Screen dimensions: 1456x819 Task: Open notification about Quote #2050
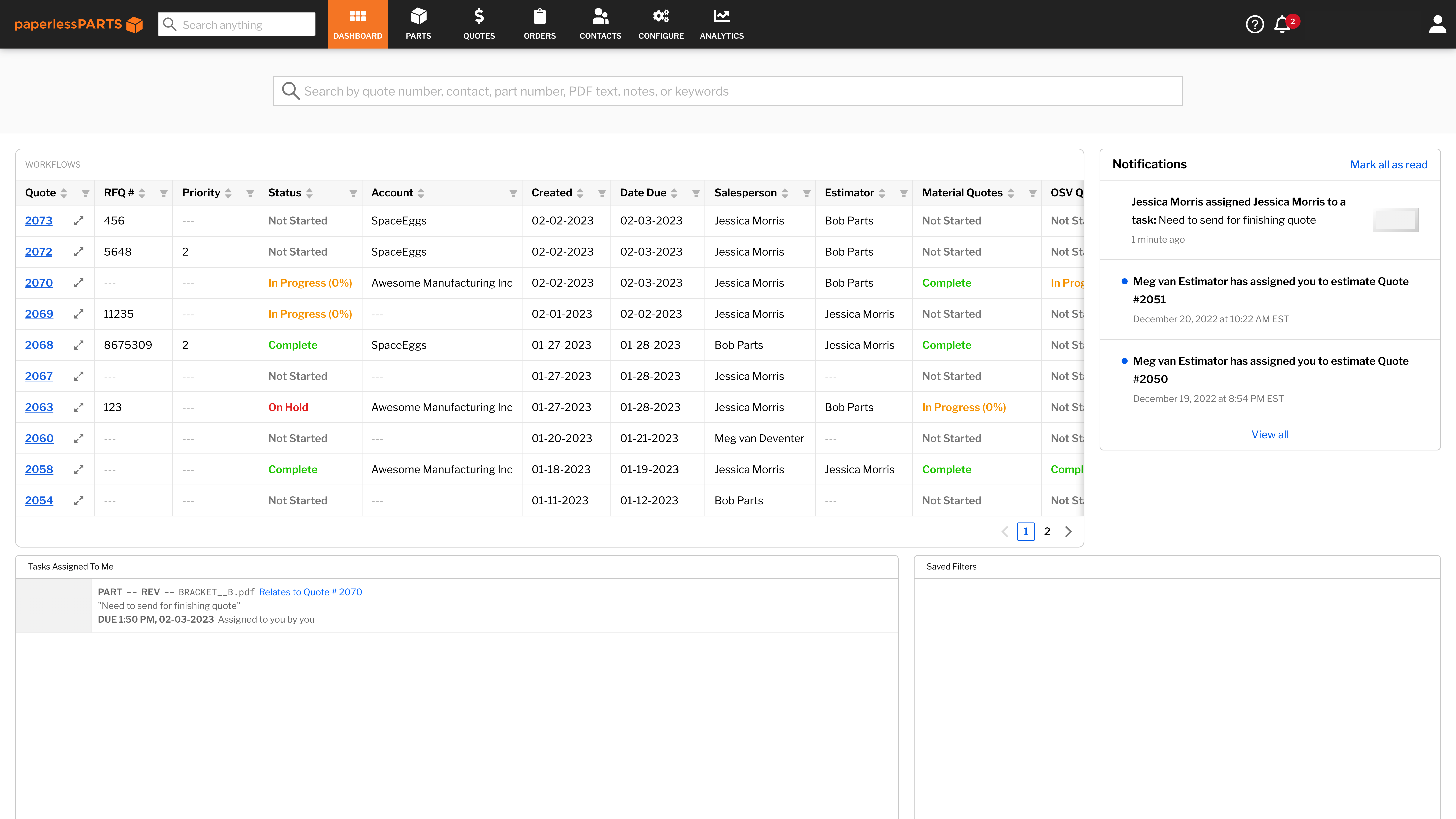pos(1270,379)
